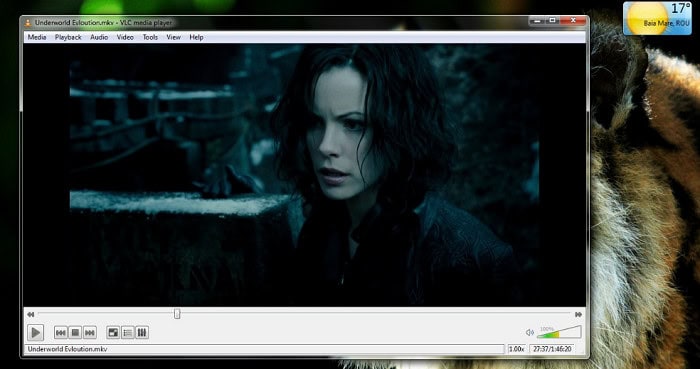Open the weather gadget showing 17°
Screen dimensions: 700x369
point(657,18)
